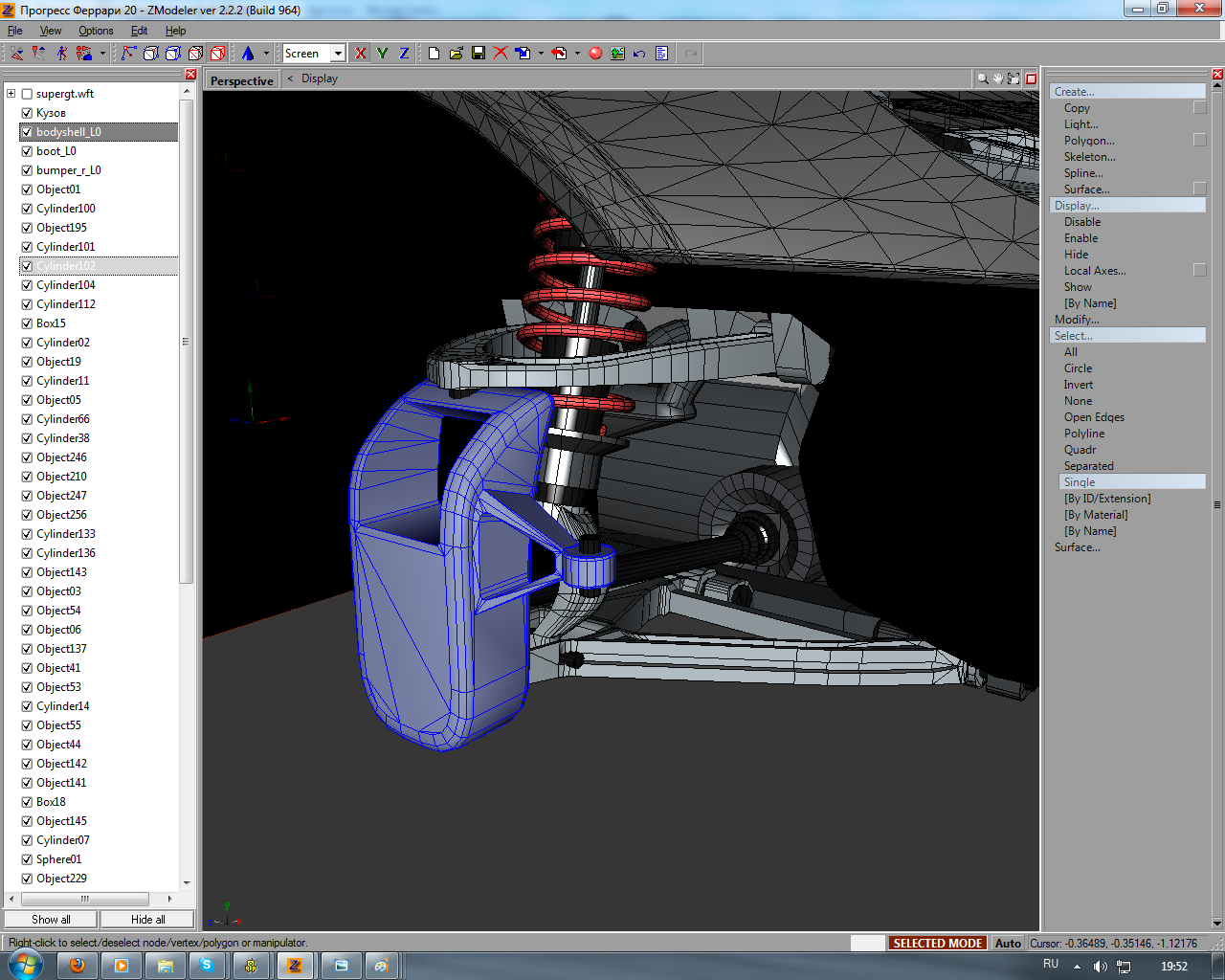Screen dimensions: 1225x980
Task: Toggle the Cylinder100 object checkbox
Action: tap(27, 209)
